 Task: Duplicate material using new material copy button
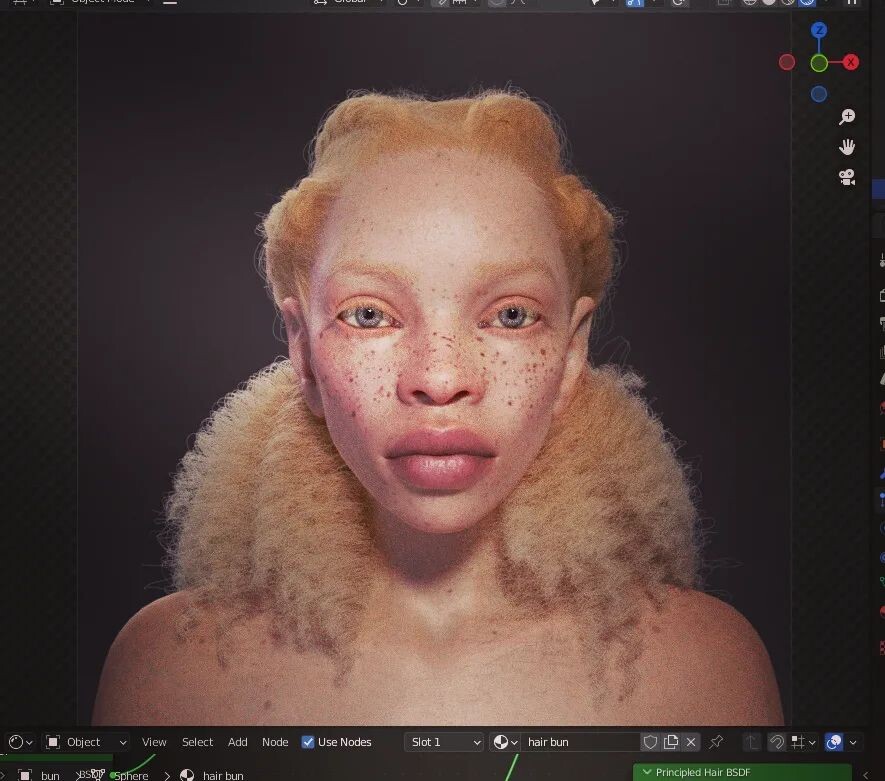point(670,742)
